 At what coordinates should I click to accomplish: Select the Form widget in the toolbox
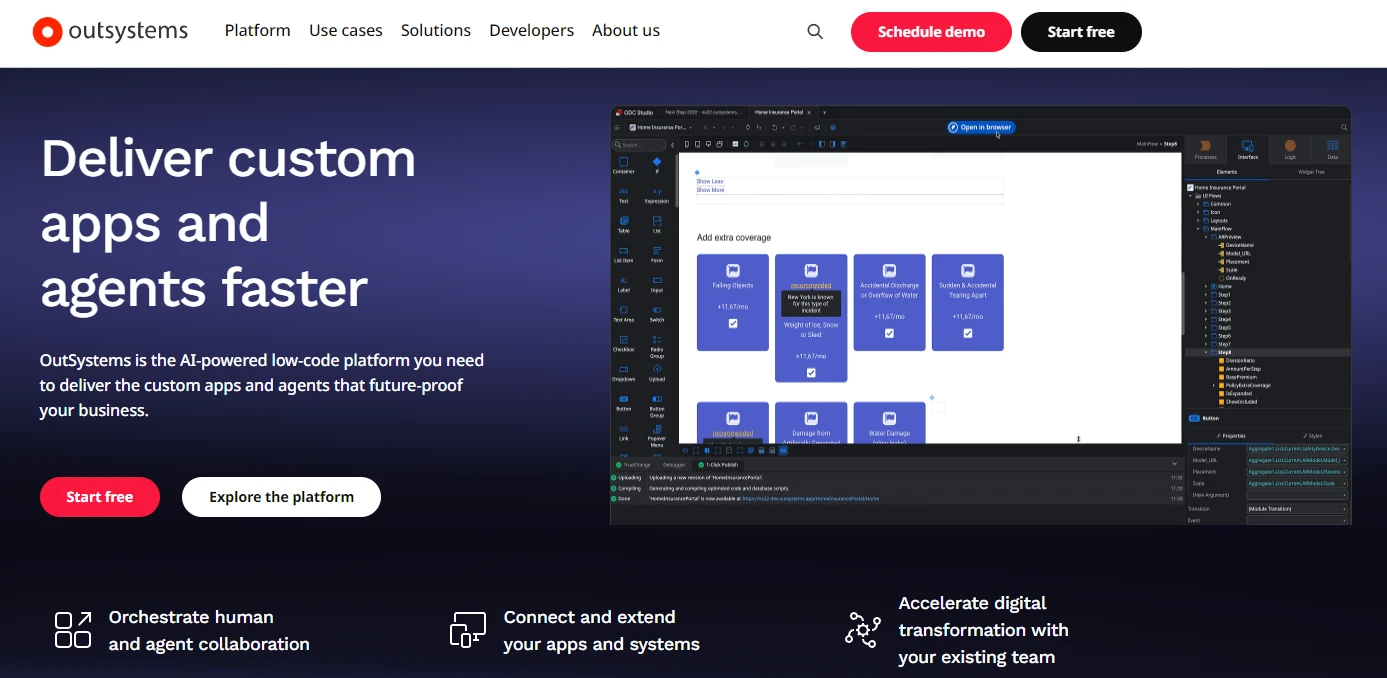[657, 254]
